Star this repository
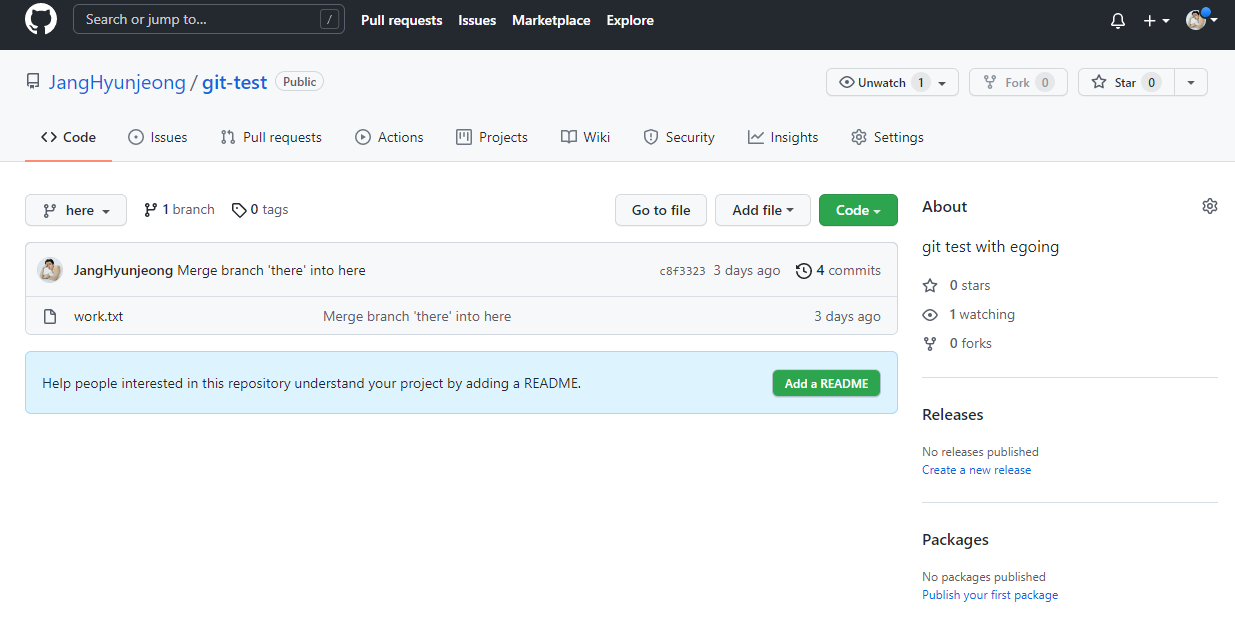Screen dimensions: 1235x629 tap(1125, 82)
